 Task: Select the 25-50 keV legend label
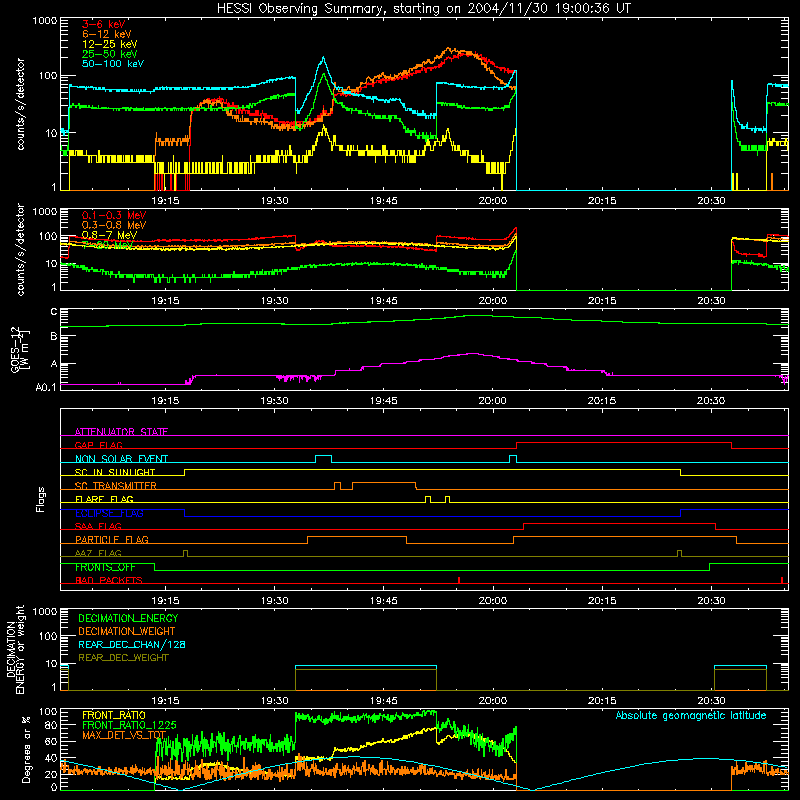point(110,54)
